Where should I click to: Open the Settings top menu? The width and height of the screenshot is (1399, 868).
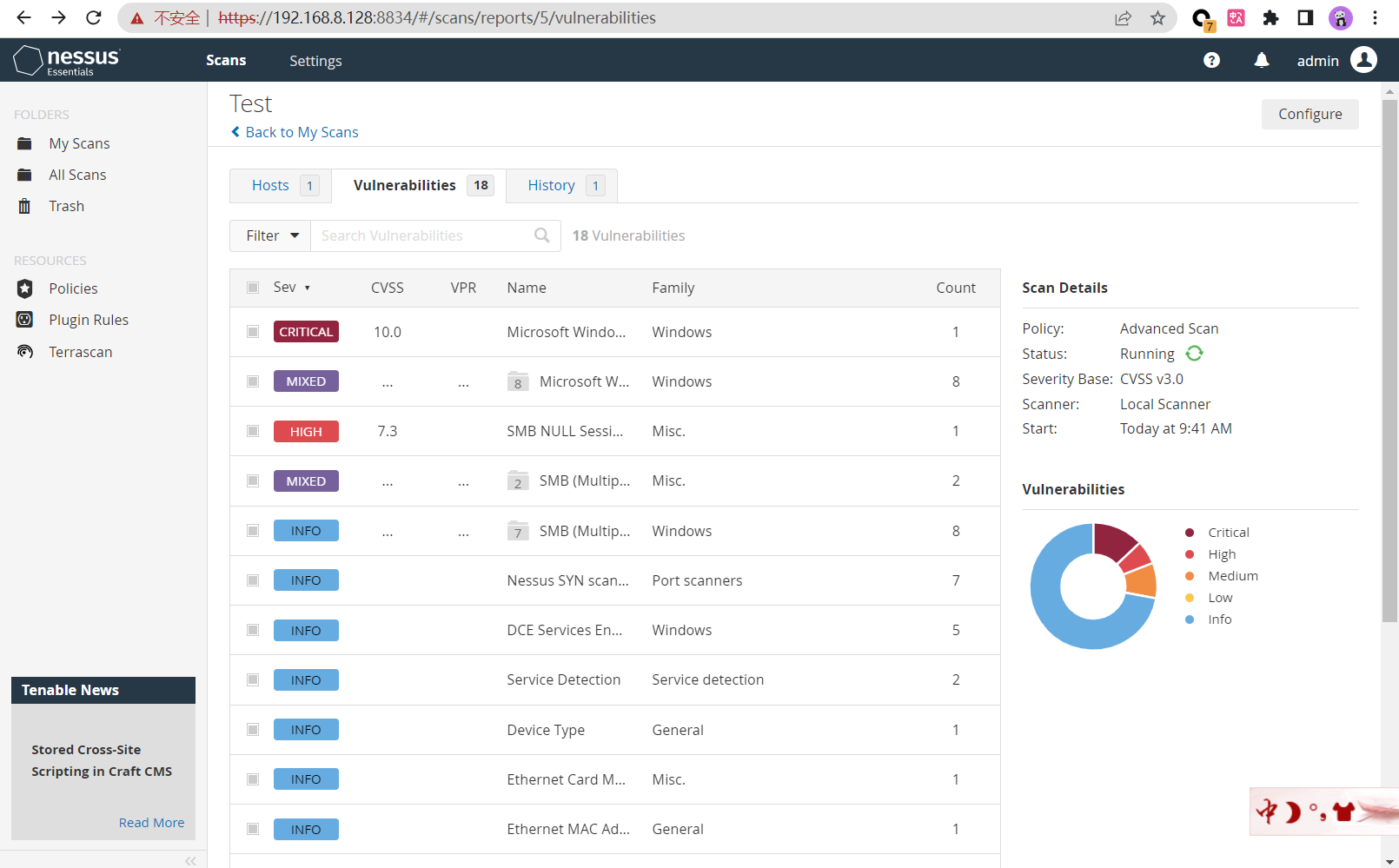315,61
